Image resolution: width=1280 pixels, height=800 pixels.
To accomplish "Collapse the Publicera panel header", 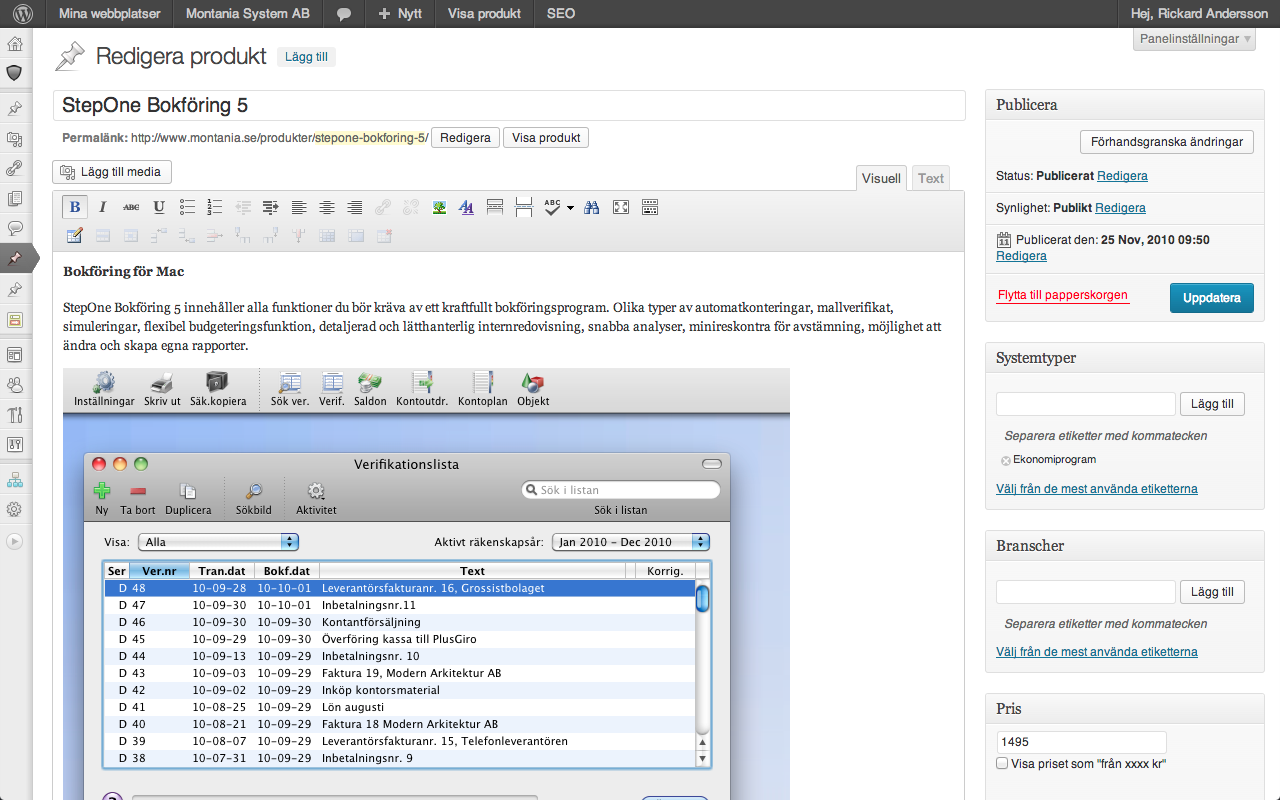I will point(1125,105).
